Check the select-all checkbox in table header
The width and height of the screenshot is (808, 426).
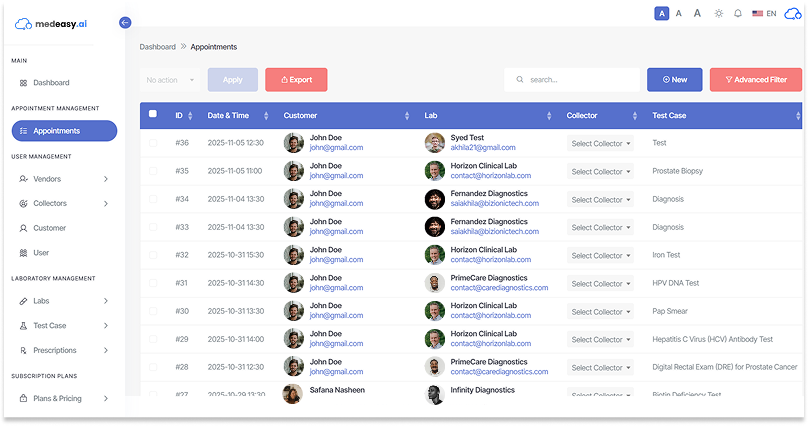[x=153, y=114]
